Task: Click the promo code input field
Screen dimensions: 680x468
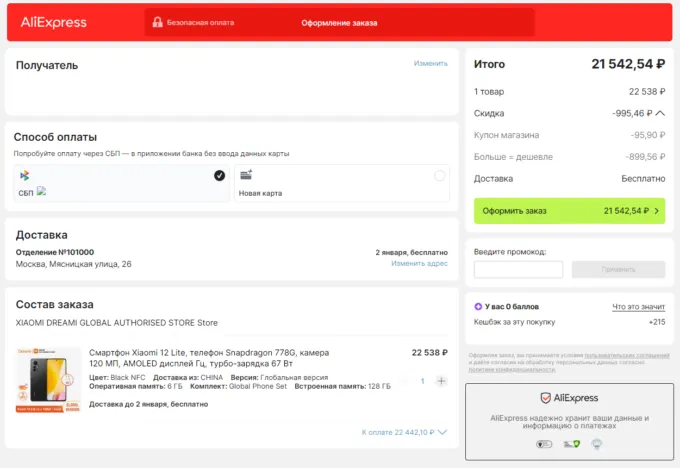Action: click(x=518, y=270)
